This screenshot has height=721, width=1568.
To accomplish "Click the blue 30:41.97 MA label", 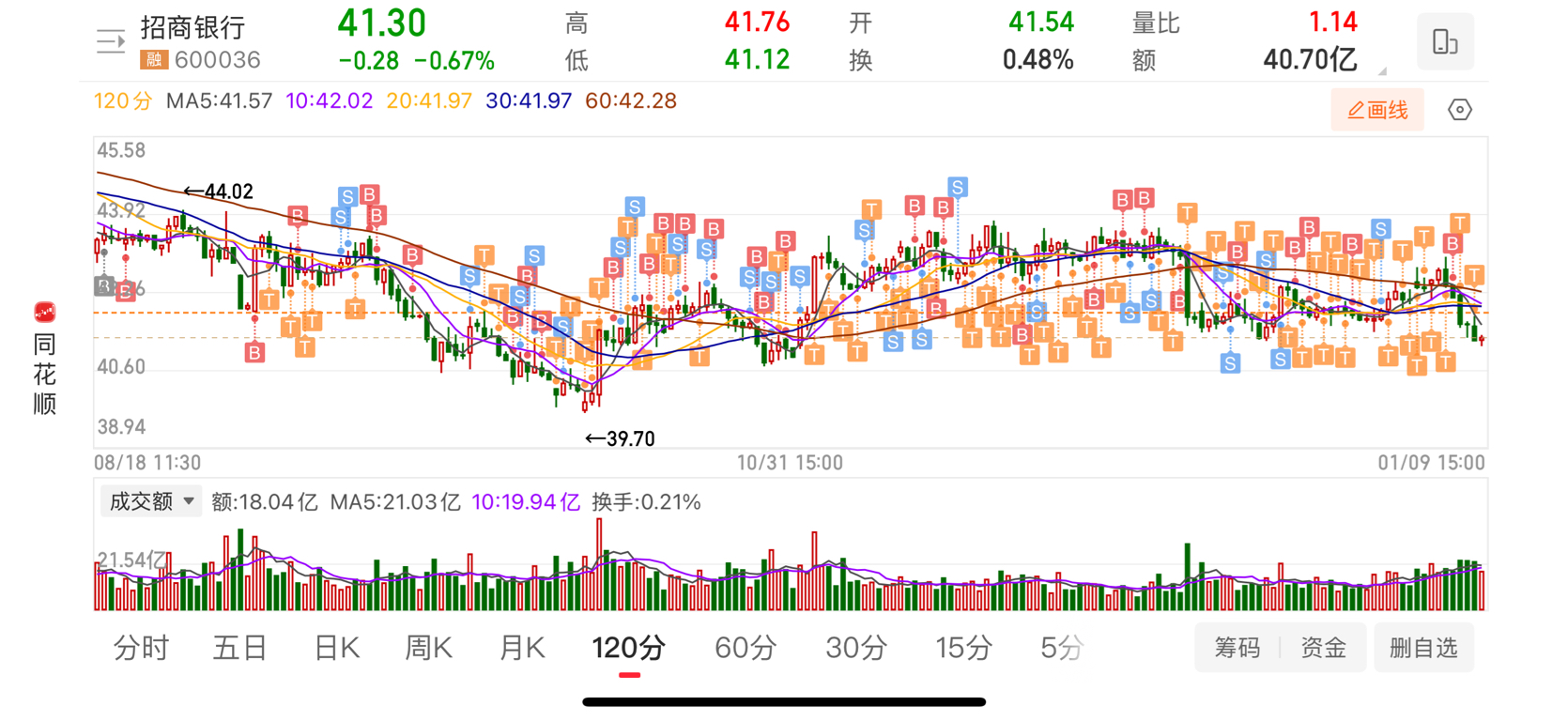I will pos(529,100).
